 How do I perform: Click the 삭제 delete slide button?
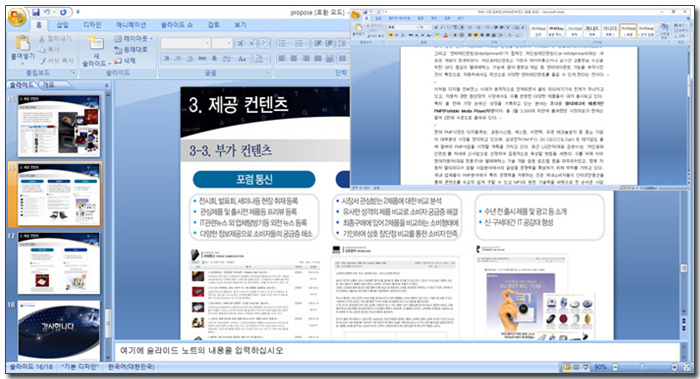(x=125, y=61)
